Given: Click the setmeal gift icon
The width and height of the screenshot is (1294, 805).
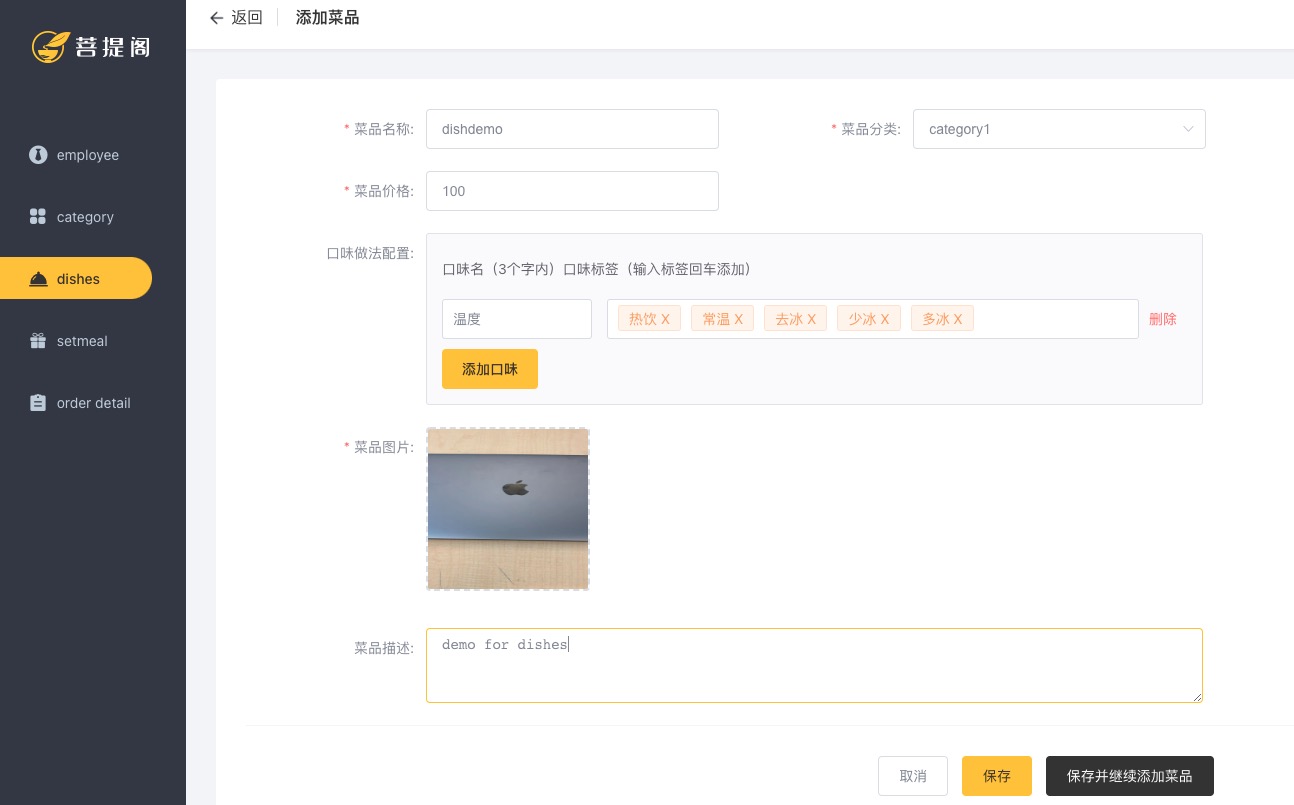Looking at the screenshot, I should pos(38,341).
